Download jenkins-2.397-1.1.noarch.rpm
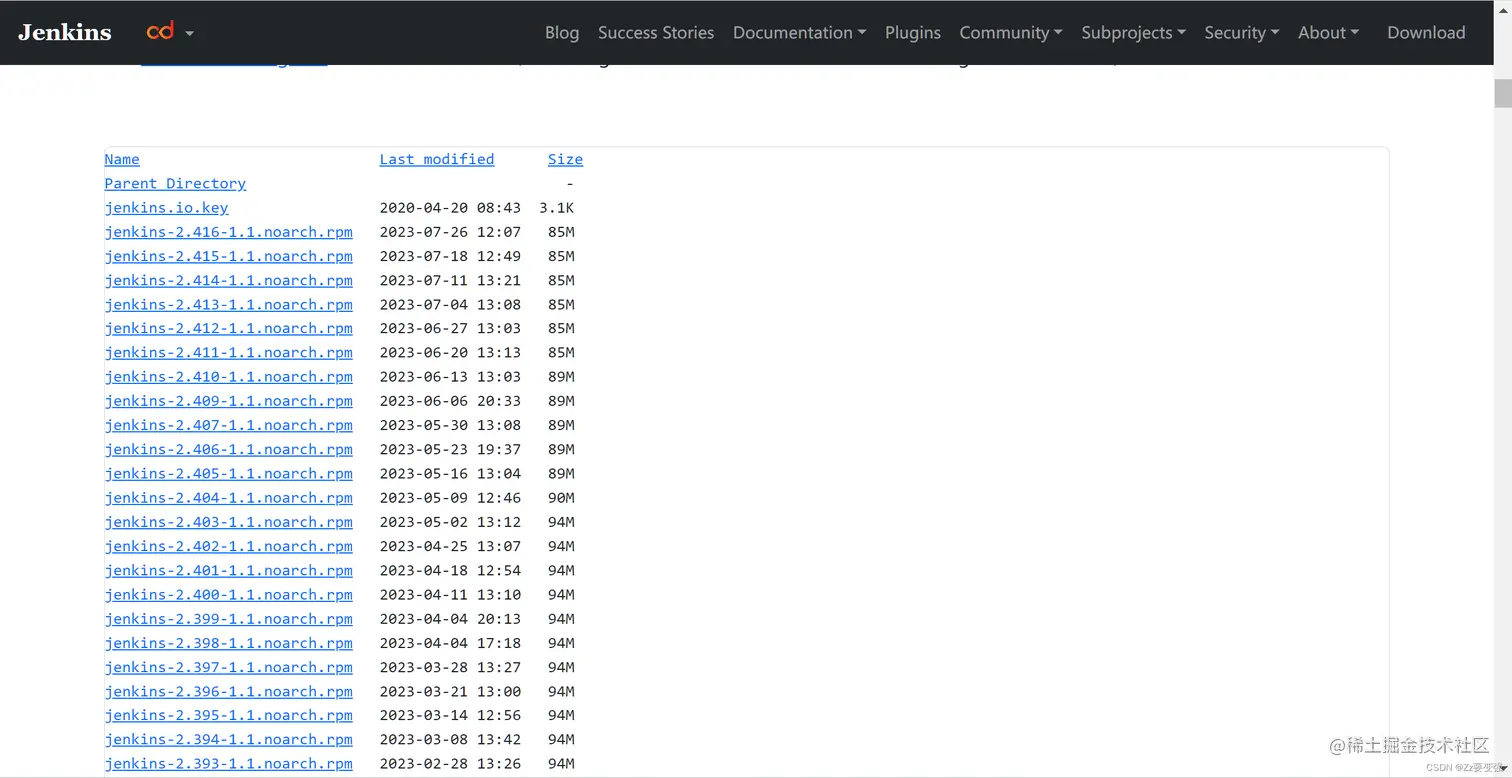The width and height of the screenshot is (1512, 778). pyautogui.click(x=228, y=667)
